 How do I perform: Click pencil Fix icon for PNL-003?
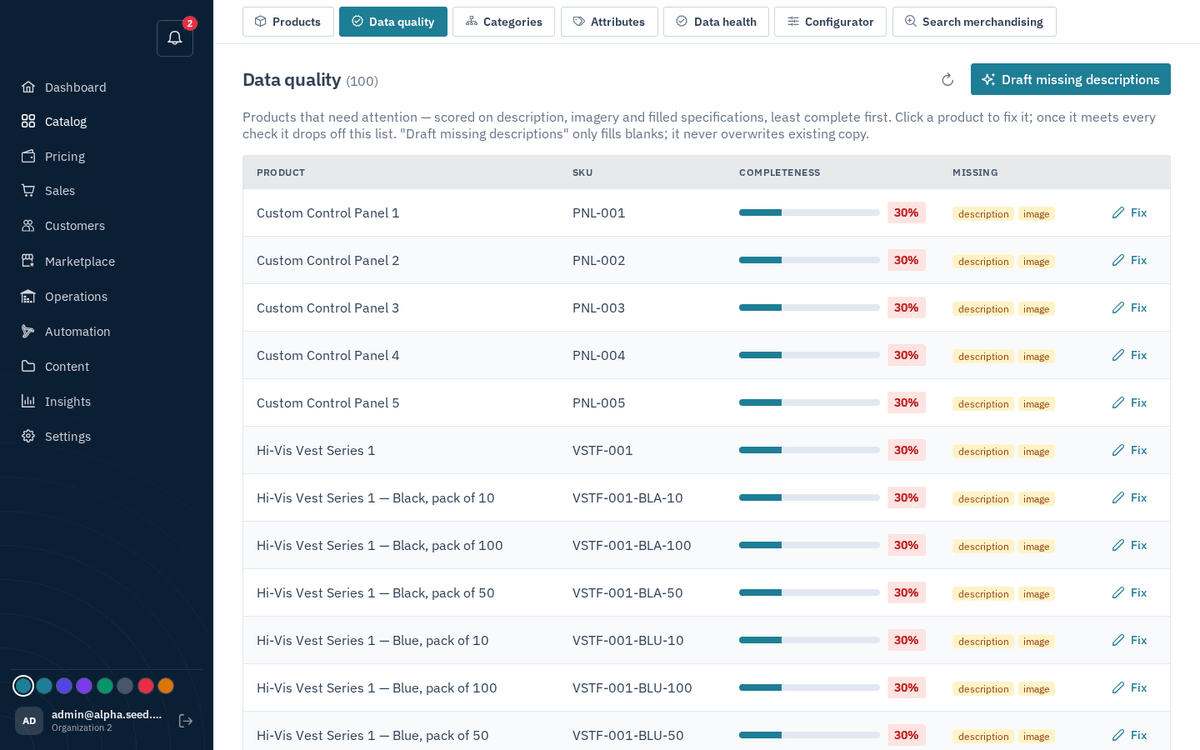tap(1118, 308)
